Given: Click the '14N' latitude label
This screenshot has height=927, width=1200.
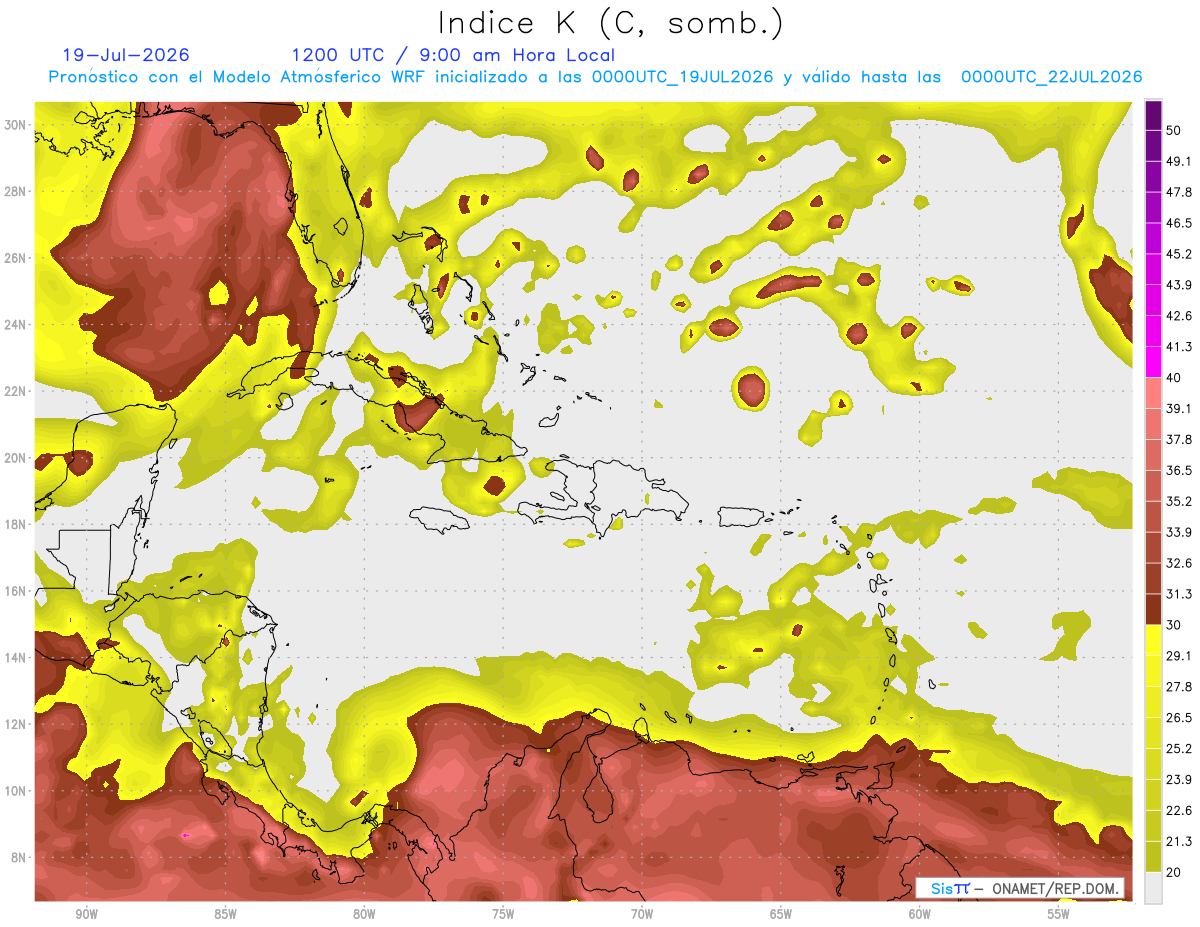Looking at the screenshot, I should pos(16,657).
